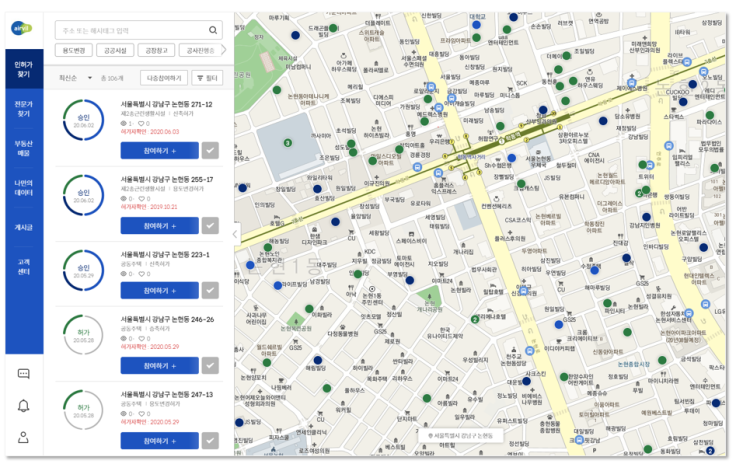Check the select box for 논현동 255-17
The width and height of the screenshot is (743, 471).
click(210, 226)
